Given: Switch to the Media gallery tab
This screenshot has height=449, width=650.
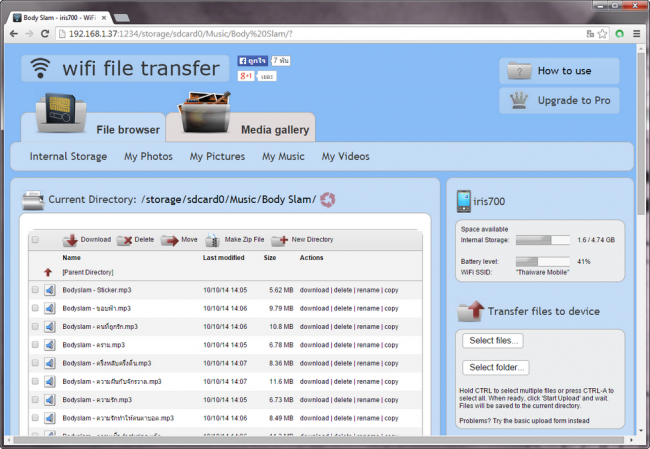Looking at the screenshot, I should click(x=240, y=127).
